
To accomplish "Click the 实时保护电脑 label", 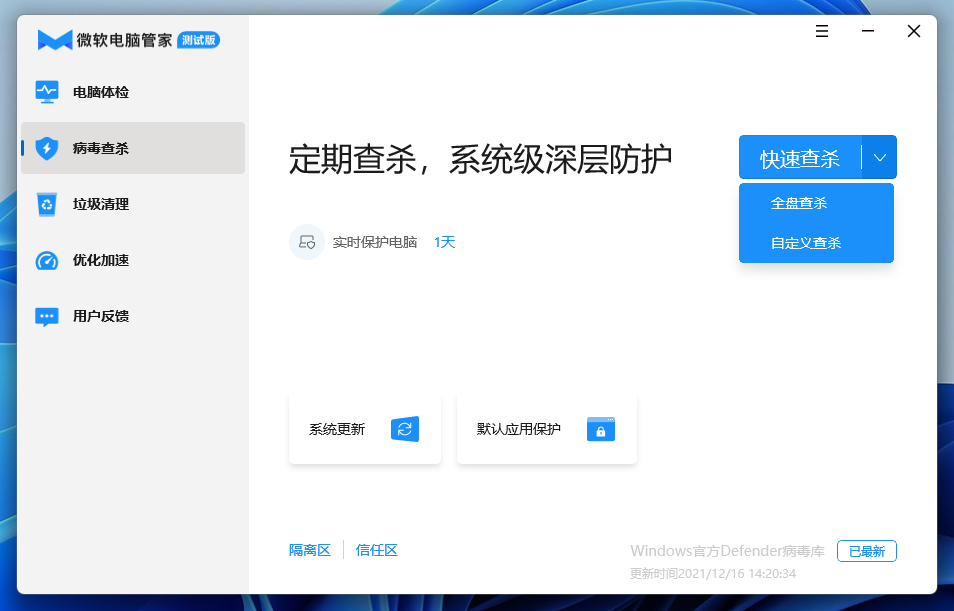I will coord(375,243).
